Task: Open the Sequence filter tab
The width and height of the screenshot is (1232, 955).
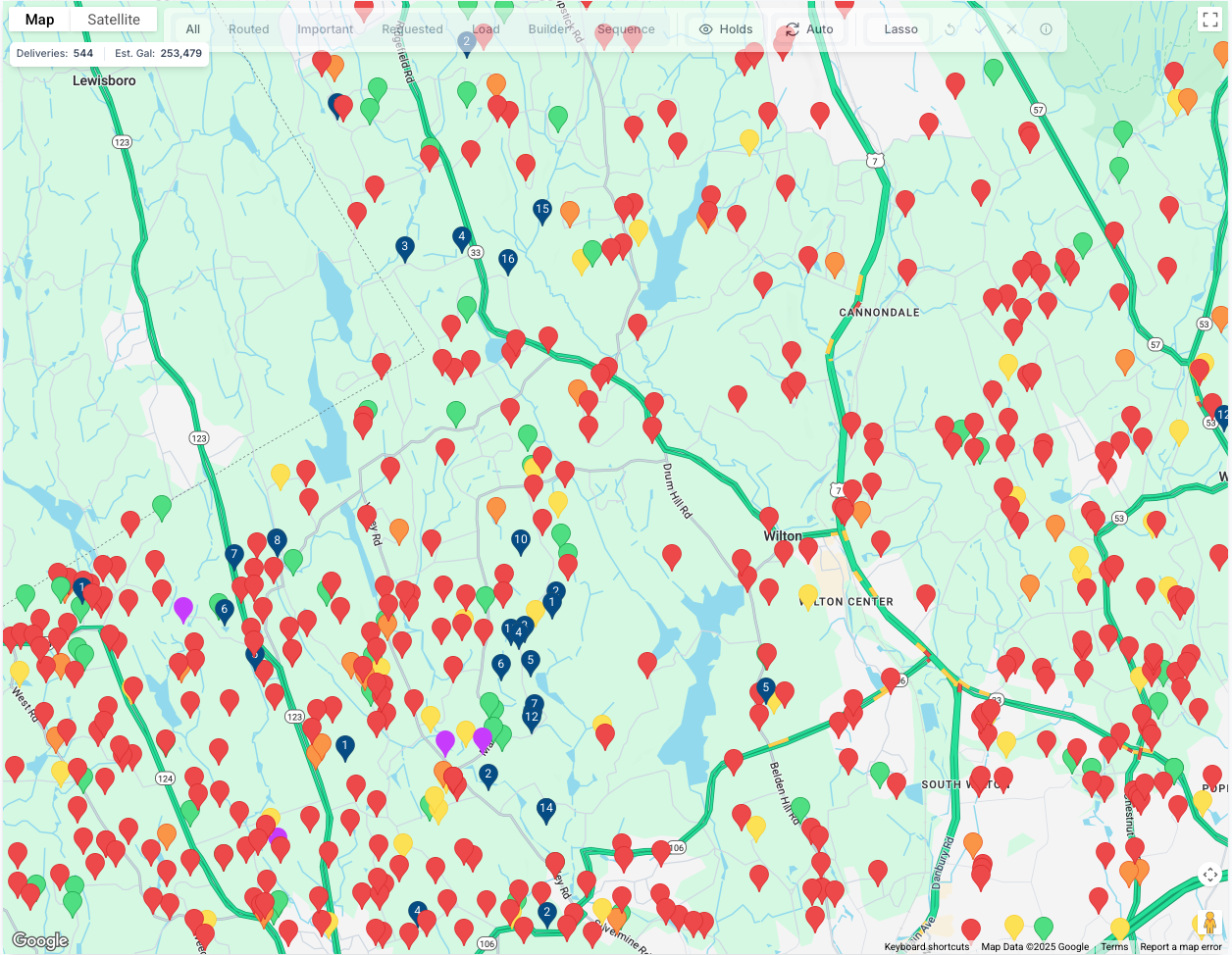Action: [626, 29]
